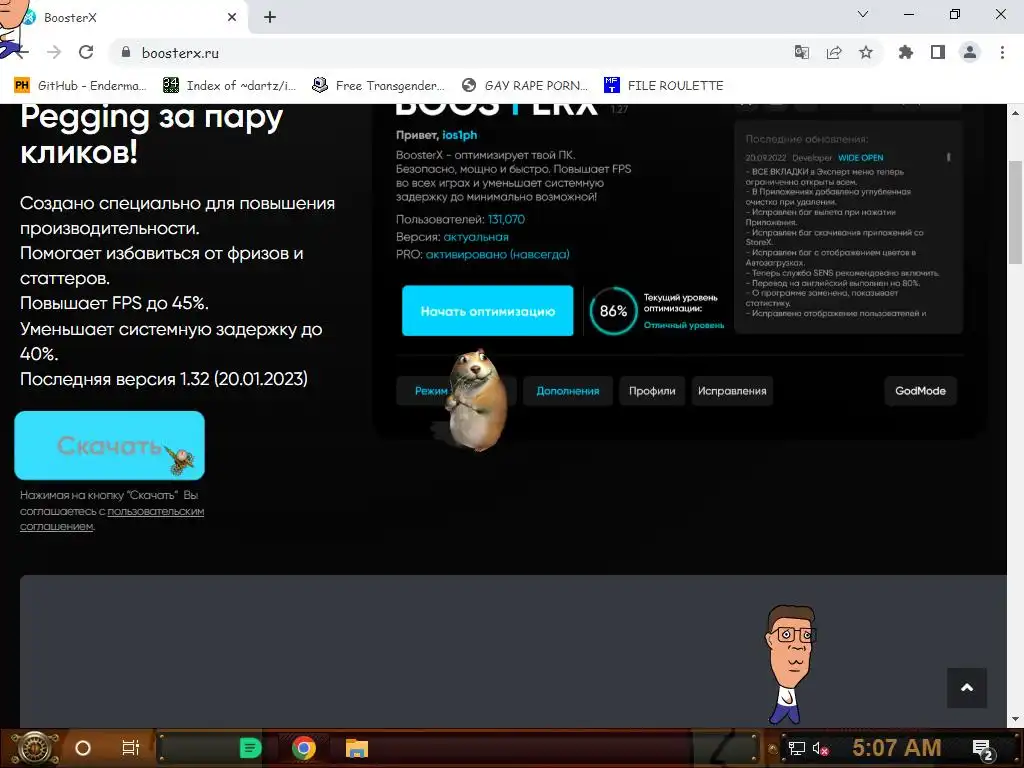
Task: Click the page vertical scrollbar thumb
Action: tap(1015, 212)
